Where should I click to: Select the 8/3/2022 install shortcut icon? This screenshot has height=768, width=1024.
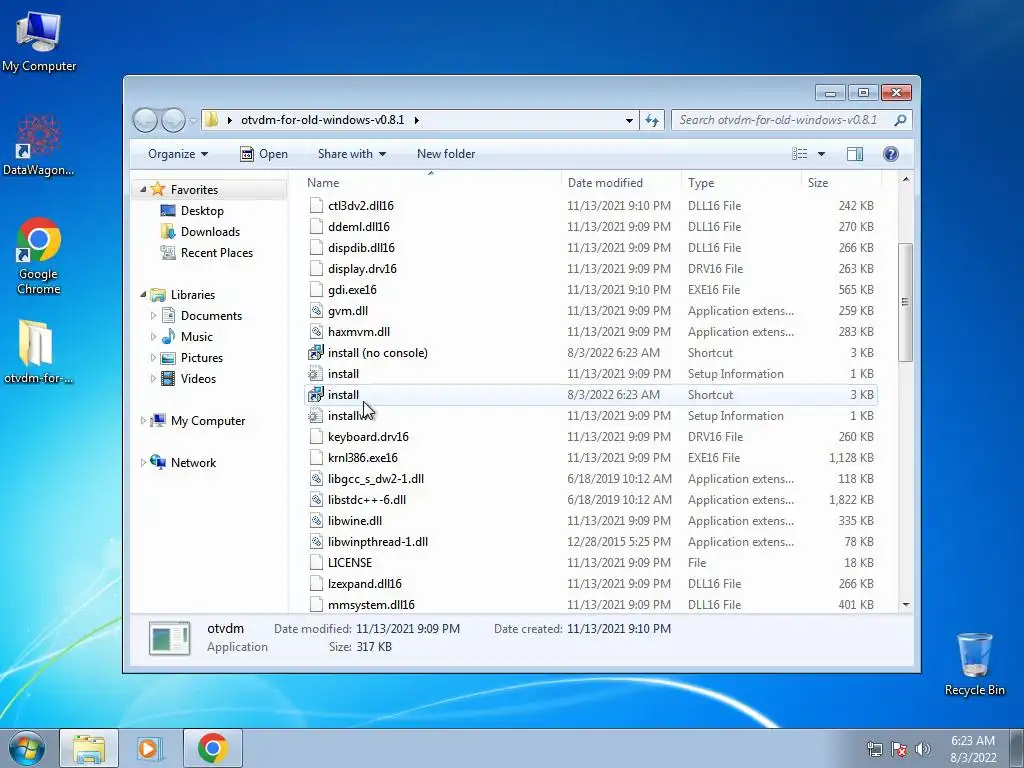(x=316, y=394)
